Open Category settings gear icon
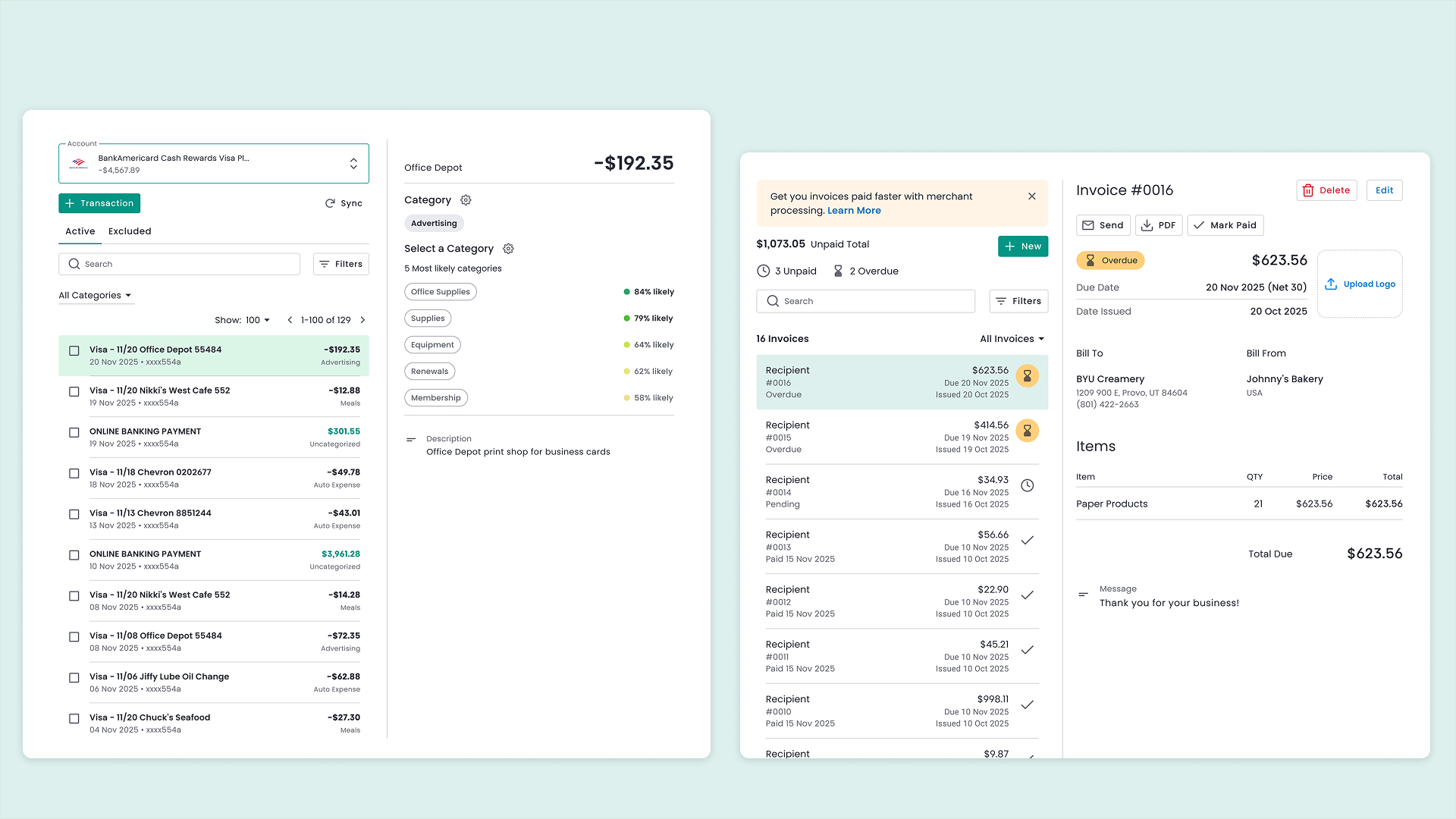The height and width of the screenshot is (819, 1456). [x=466, y=200]
